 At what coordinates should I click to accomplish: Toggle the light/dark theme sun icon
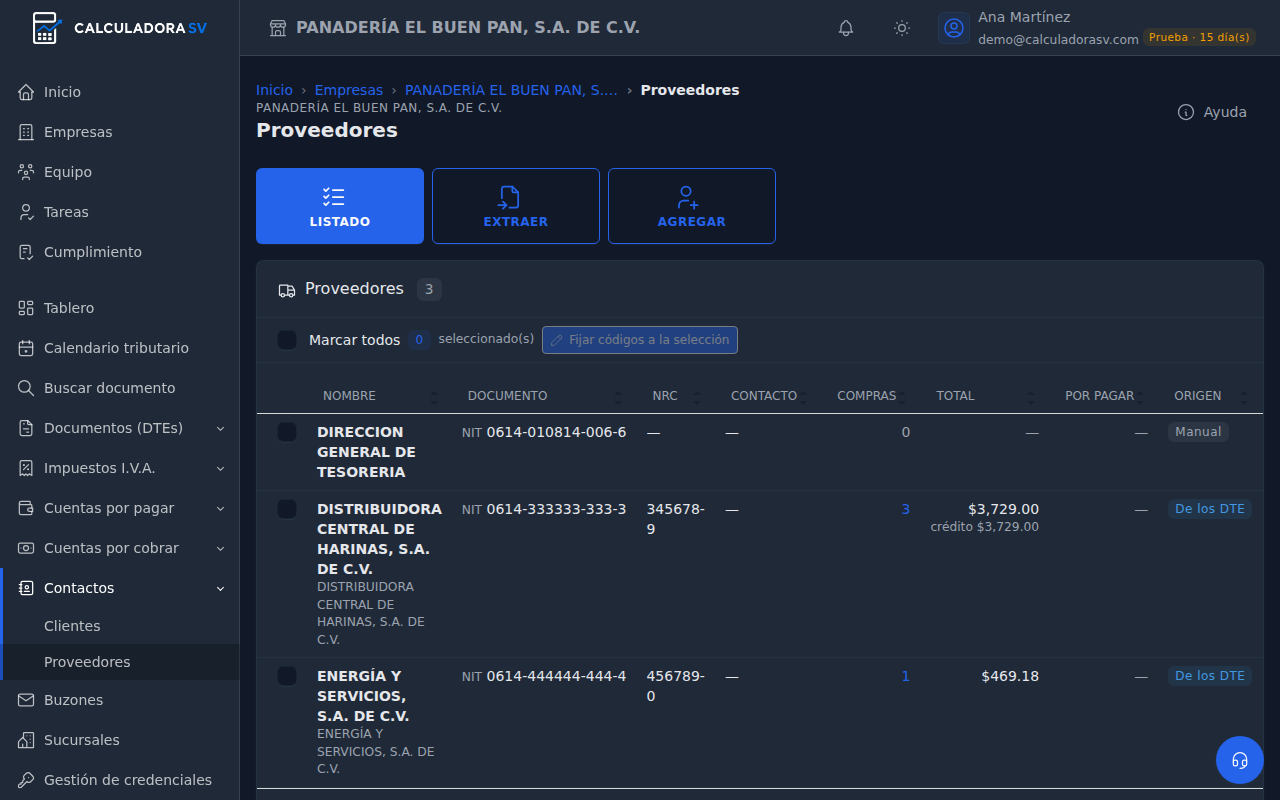pyautogui.click(x=902, y=28)
